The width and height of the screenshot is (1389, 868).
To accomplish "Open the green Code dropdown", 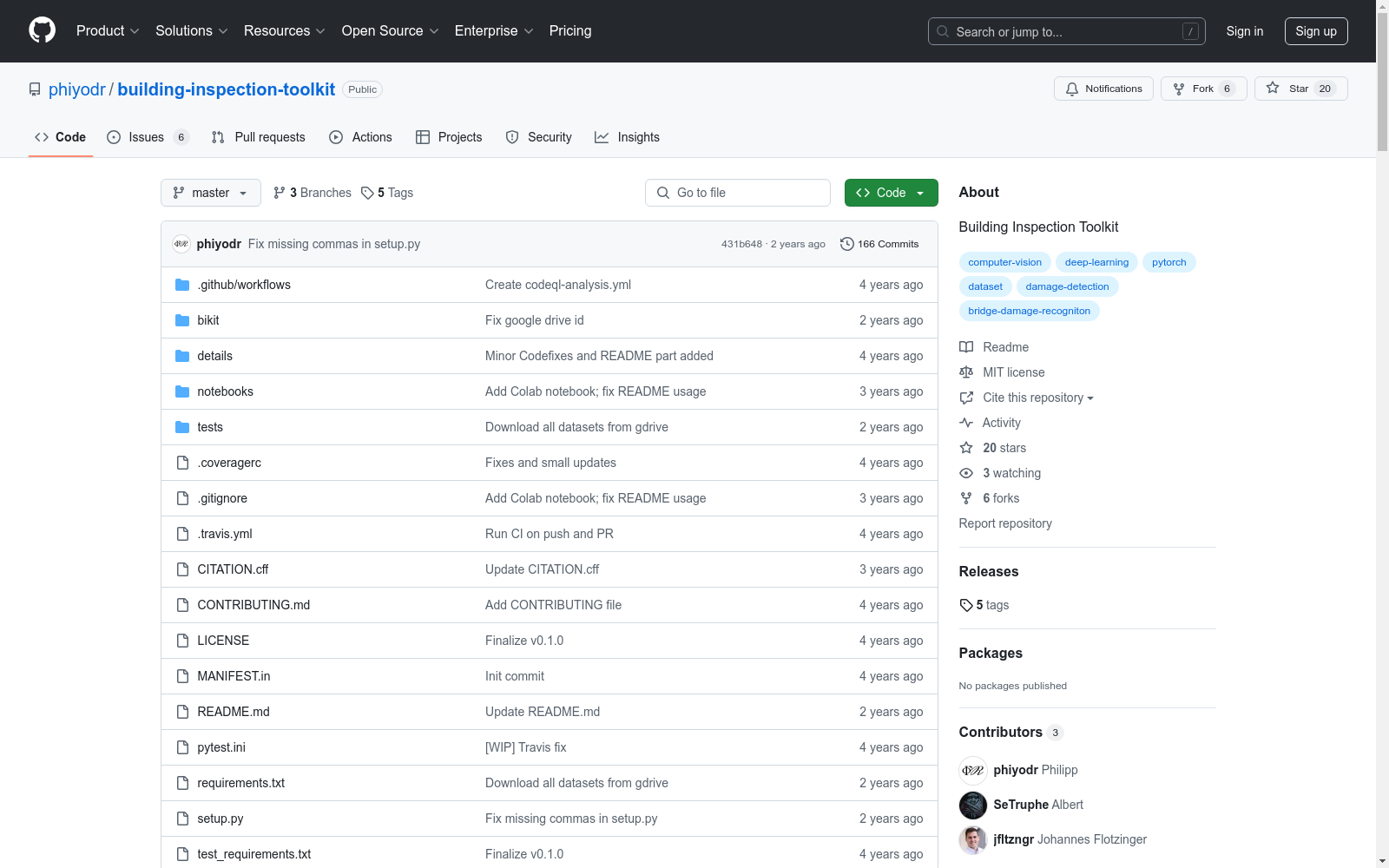I will pos(892,193).
